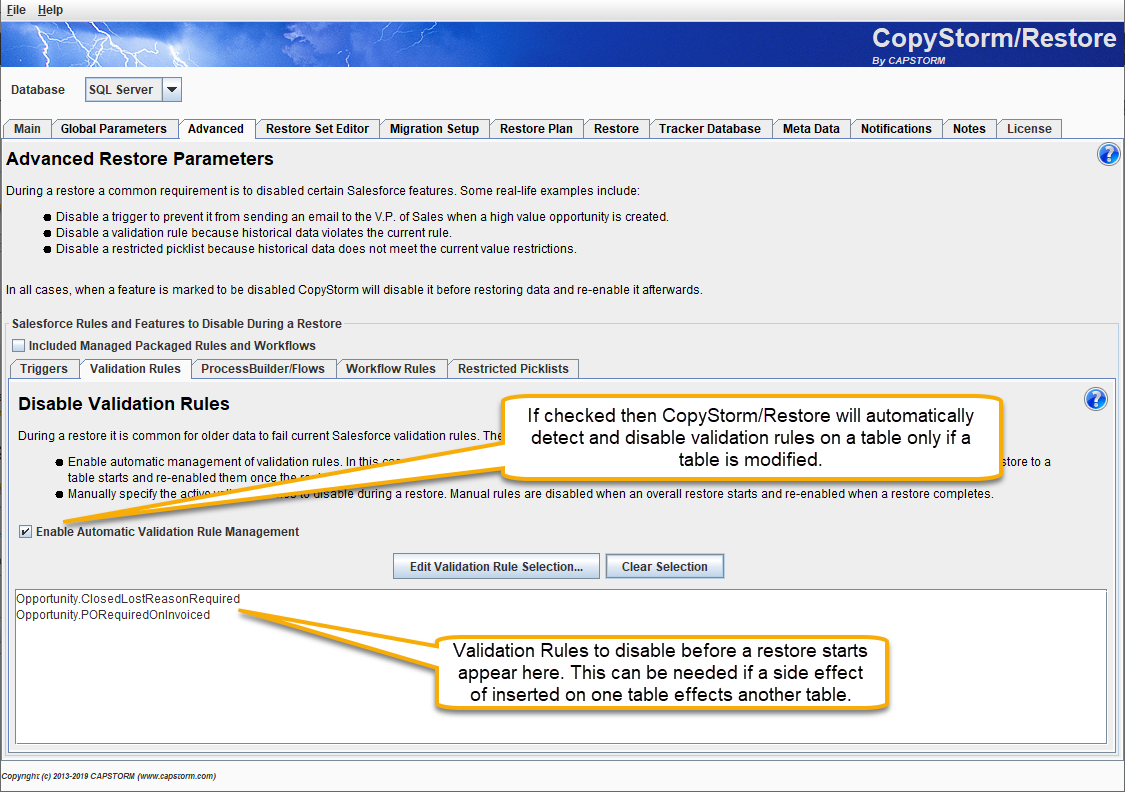Open the Database dropdown arrow
This screenshot has height=792, width=1125.
[172, 90]
